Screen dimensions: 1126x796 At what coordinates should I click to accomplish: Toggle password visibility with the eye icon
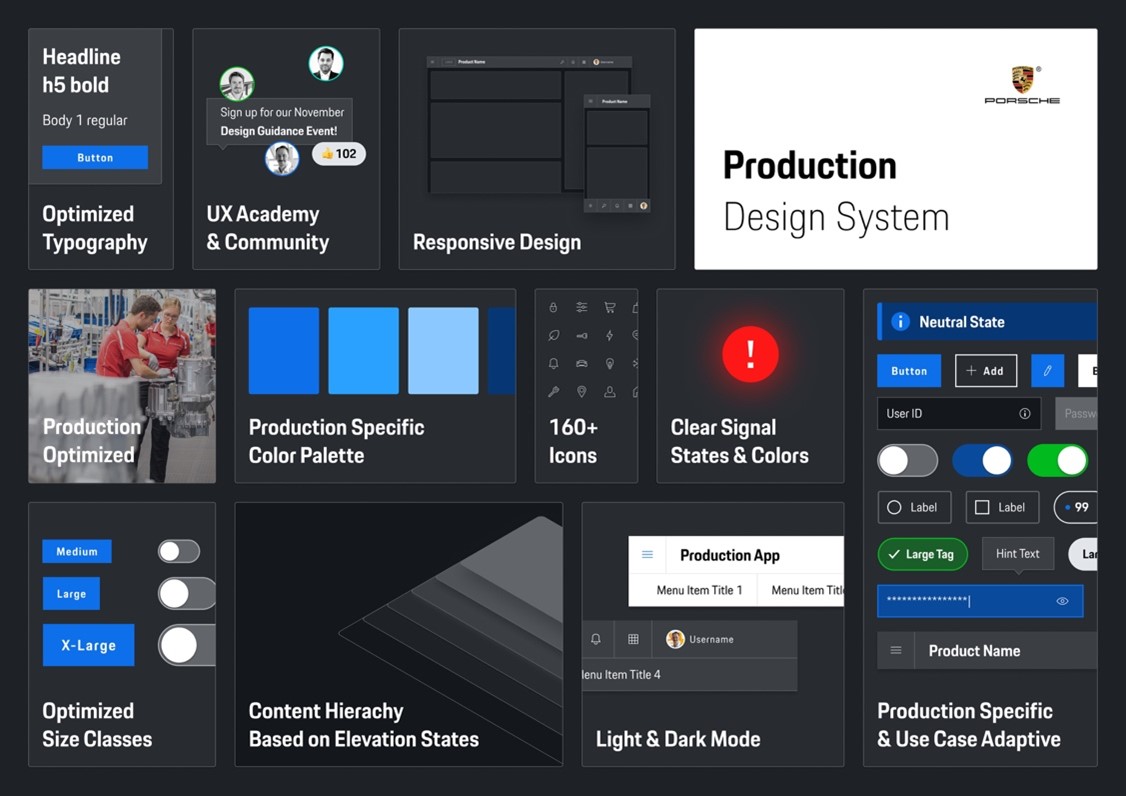pos(1063,601)
